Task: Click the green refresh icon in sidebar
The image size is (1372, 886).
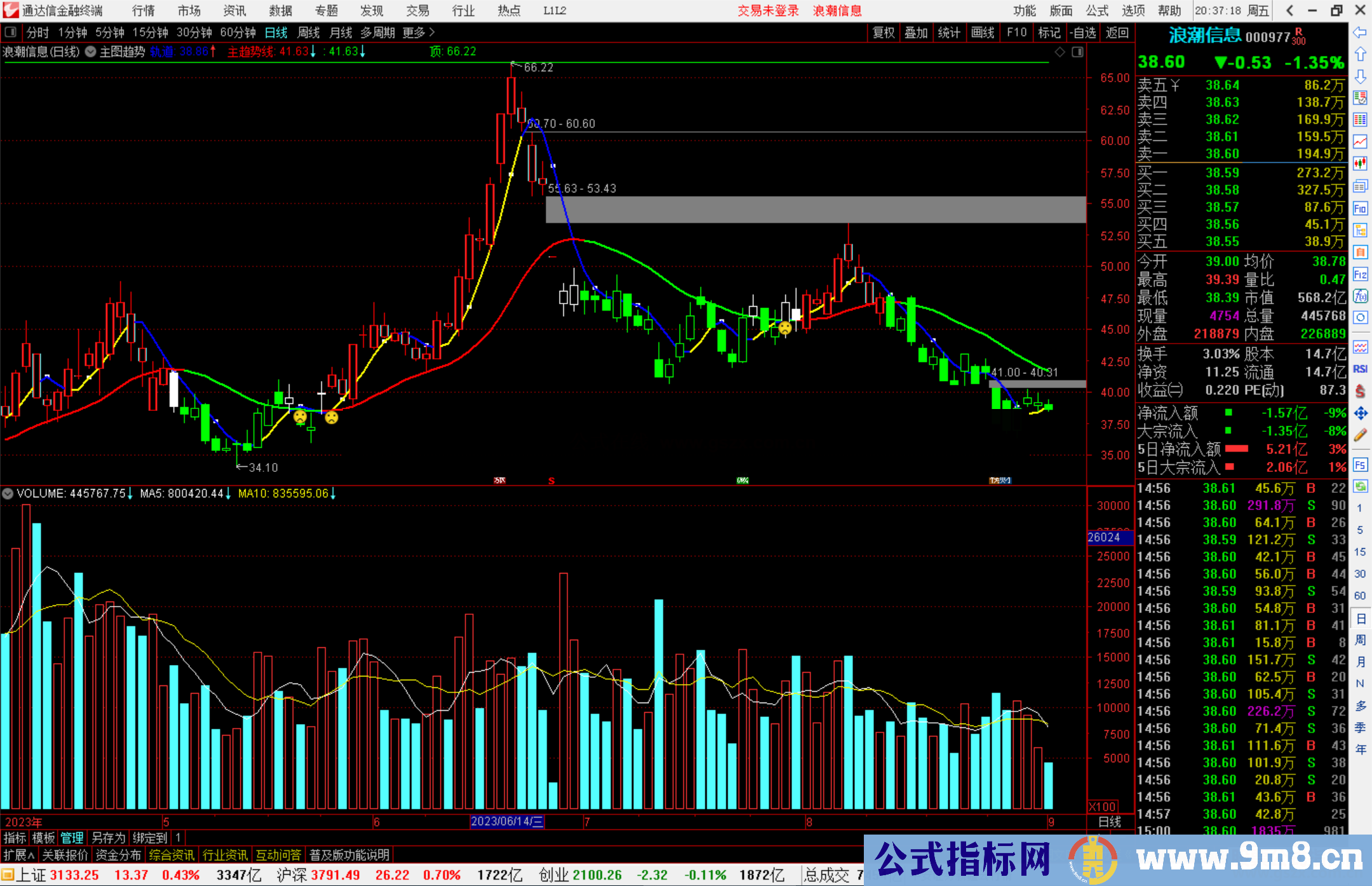Action: pos(1360,487)
